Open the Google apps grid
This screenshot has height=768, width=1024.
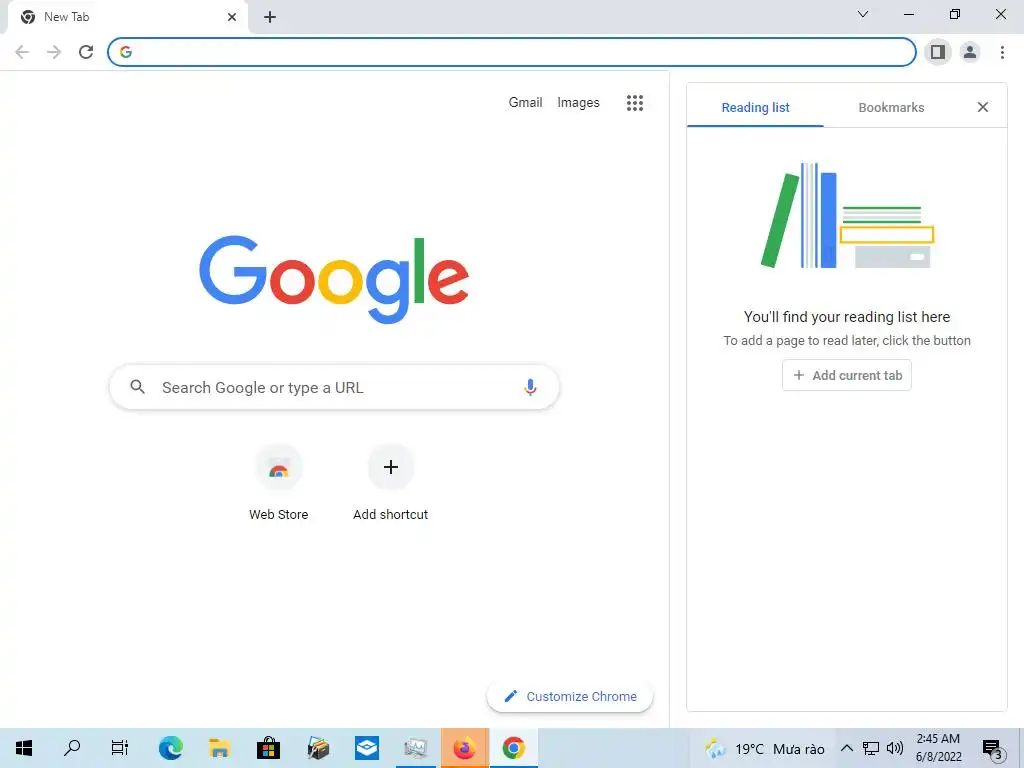click(635, 103)
